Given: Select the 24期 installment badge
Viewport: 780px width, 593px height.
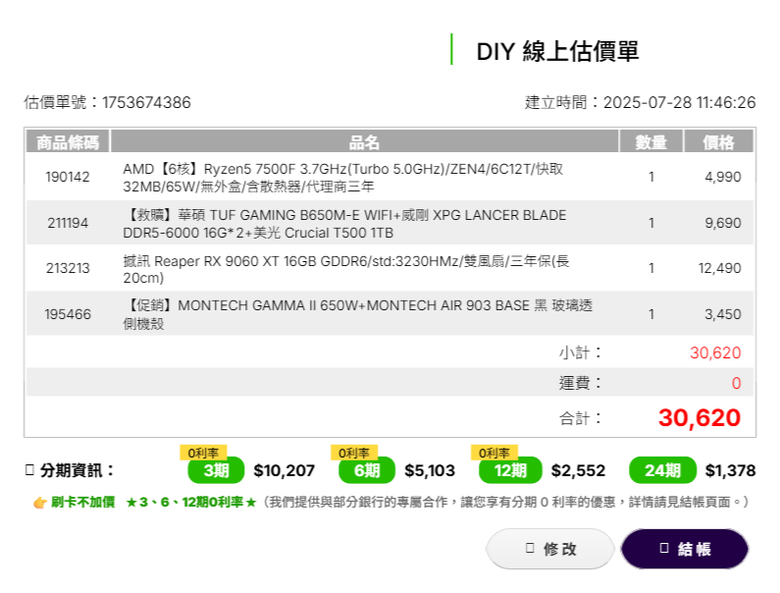Looking at the screenshot, I should 662,470.
